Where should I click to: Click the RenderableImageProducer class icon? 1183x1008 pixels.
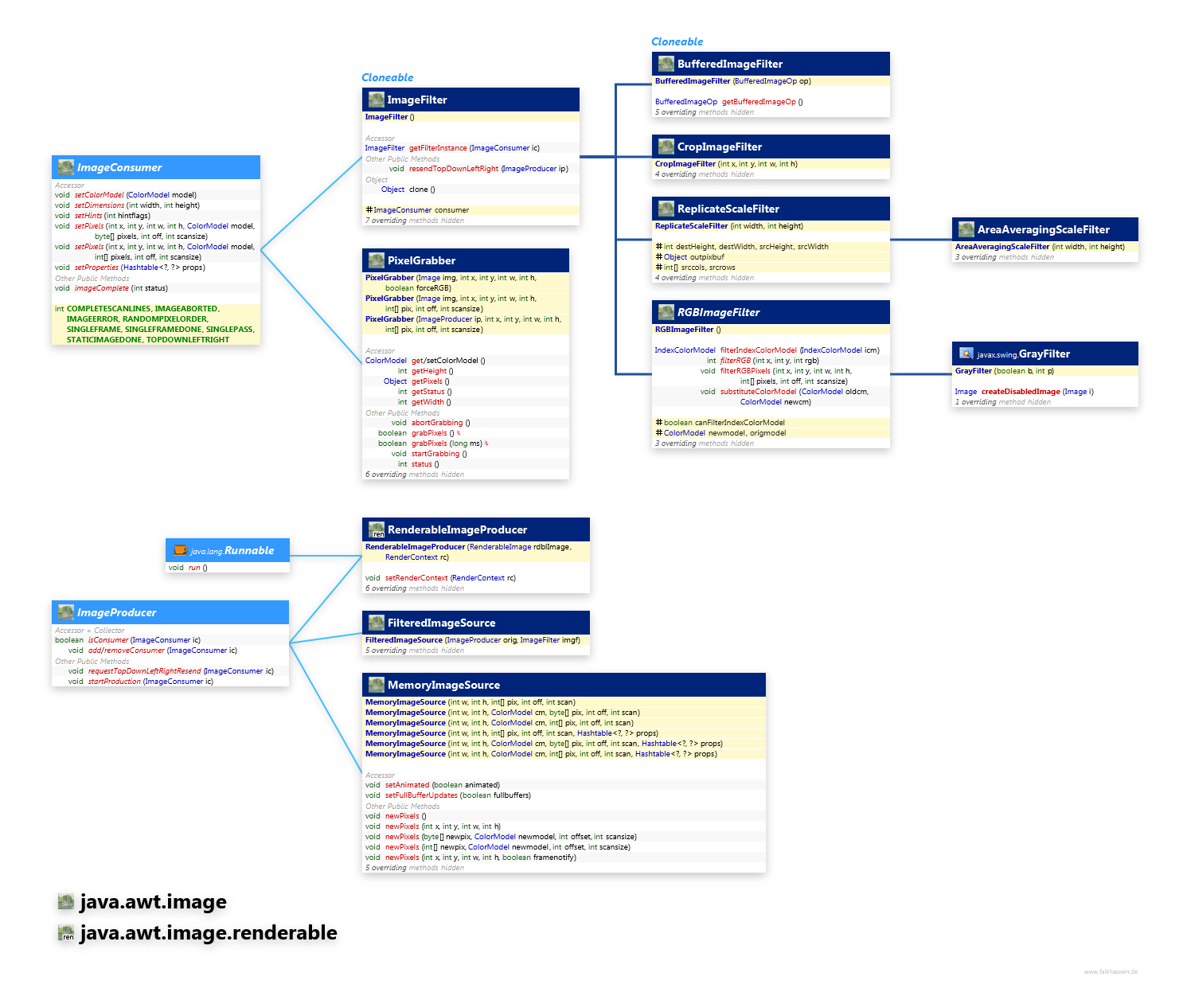pos(377,529)
